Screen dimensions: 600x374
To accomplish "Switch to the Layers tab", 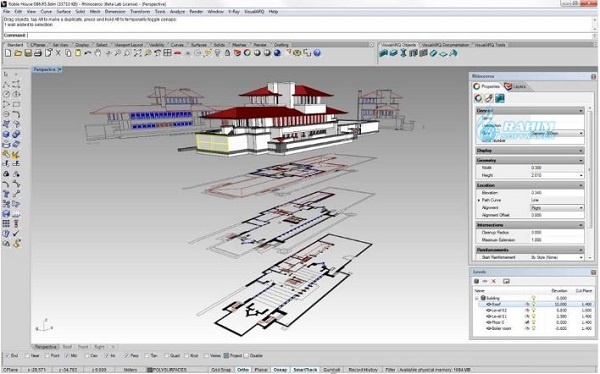I will pyautogui.click(x=515, y=87).
